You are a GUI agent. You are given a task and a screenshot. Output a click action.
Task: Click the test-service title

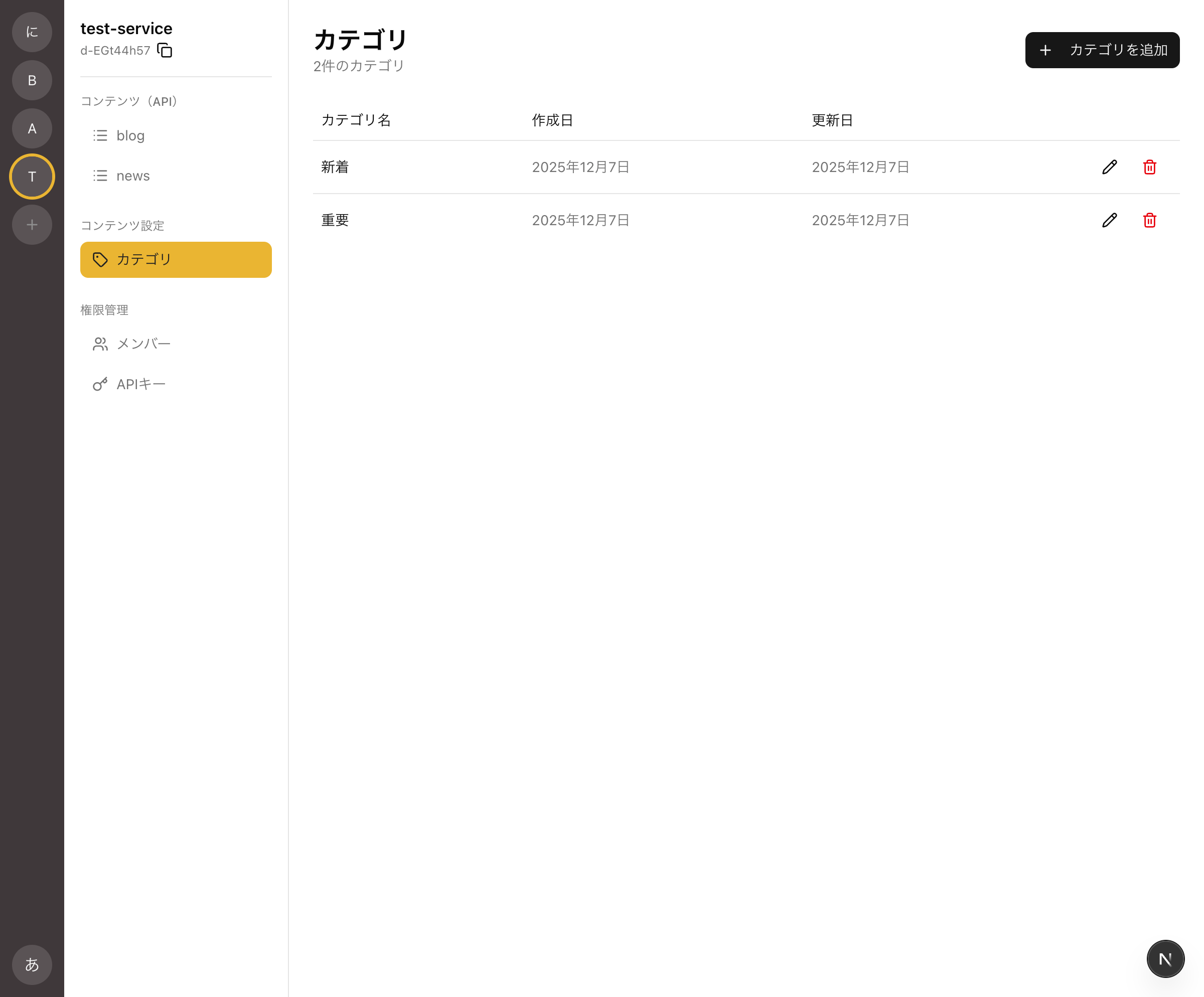126,29
